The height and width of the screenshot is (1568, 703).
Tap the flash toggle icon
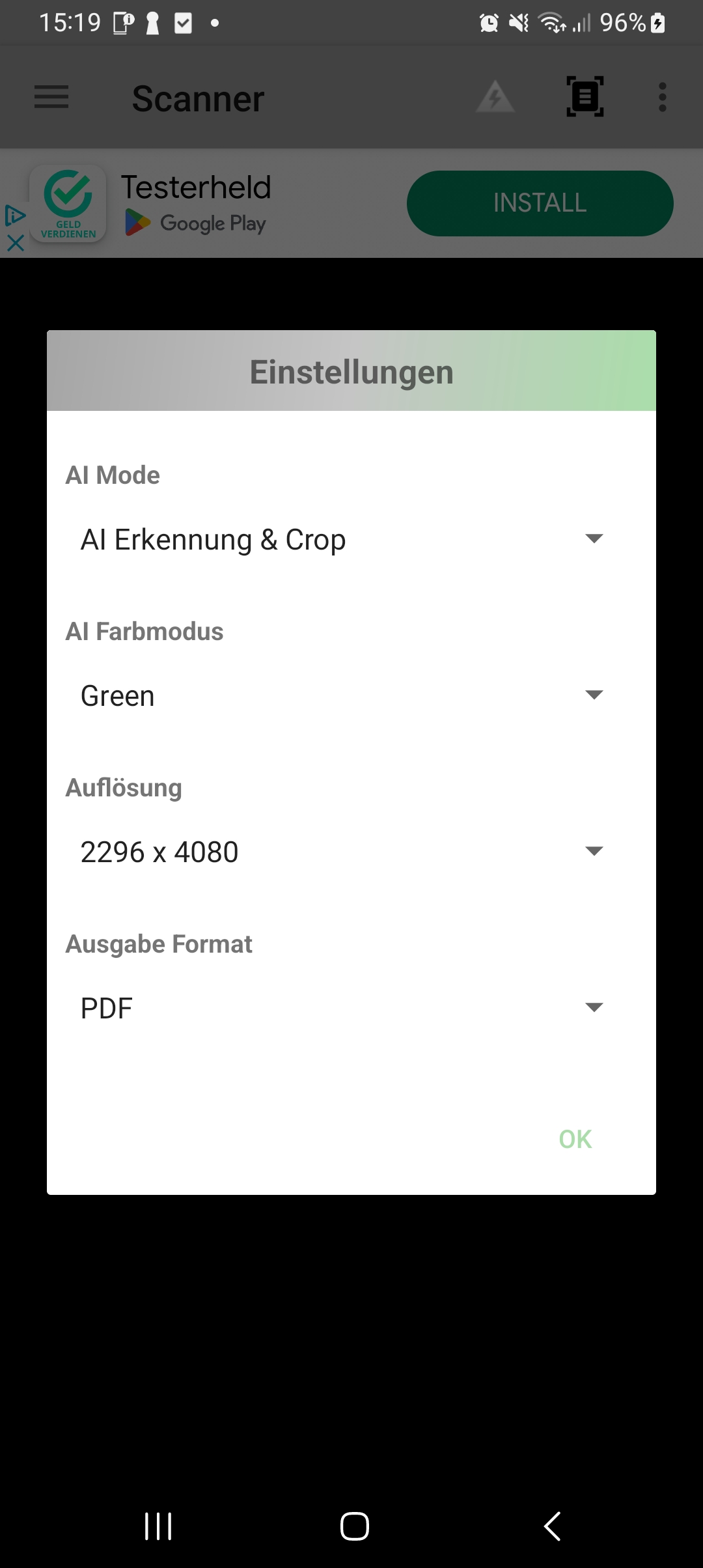(x=495, y=98)
